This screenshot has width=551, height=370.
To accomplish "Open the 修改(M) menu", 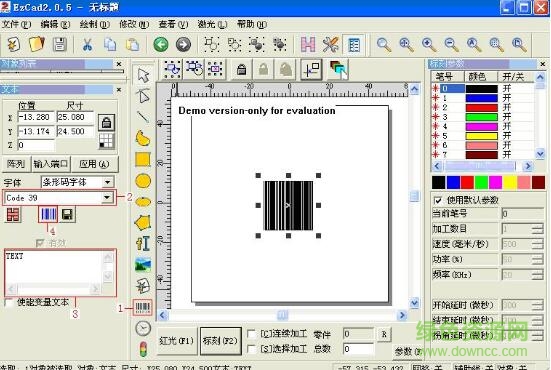I will click(134, 25).
